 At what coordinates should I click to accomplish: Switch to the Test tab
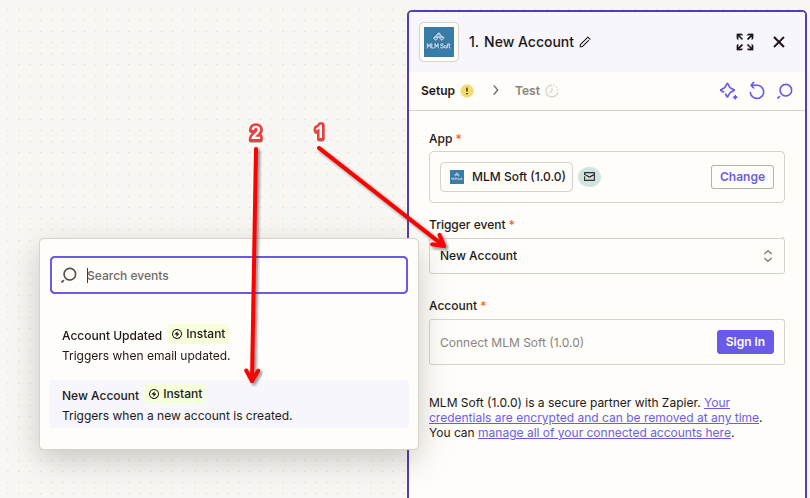coord(527,91)
